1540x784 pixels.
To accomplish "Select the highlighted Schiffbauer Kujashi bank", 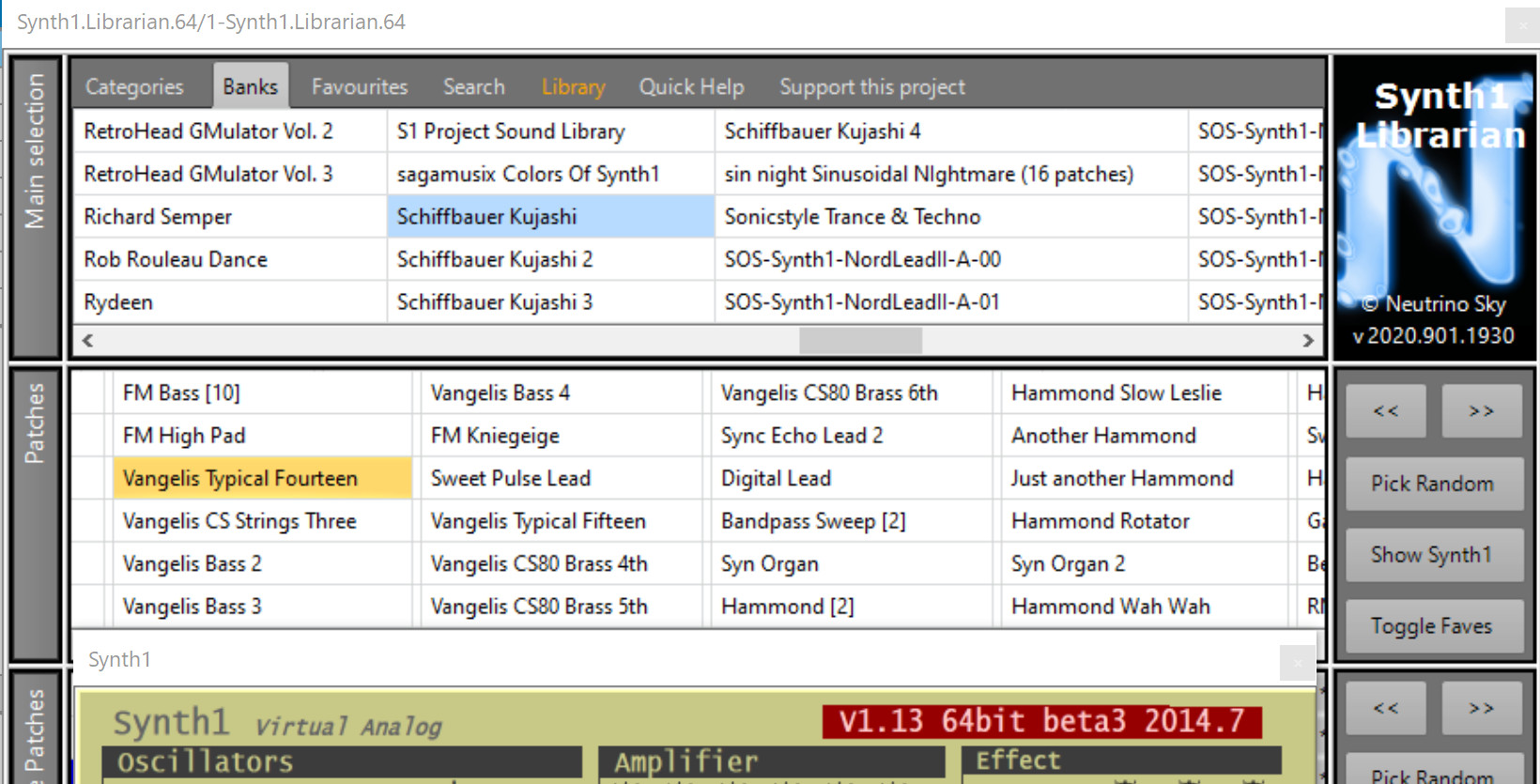I will click(550, 217).
